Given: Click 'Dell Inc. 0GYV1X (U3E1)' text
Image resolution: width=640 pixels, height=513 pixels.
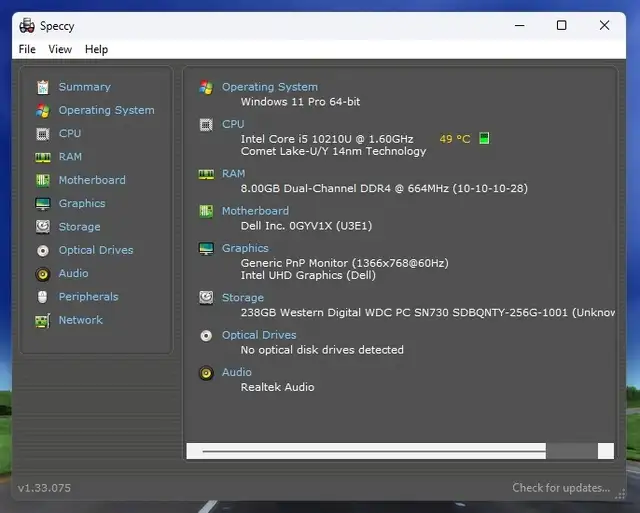Looking at the screenshot, I should pyautogui.click(x=306, y=226).
